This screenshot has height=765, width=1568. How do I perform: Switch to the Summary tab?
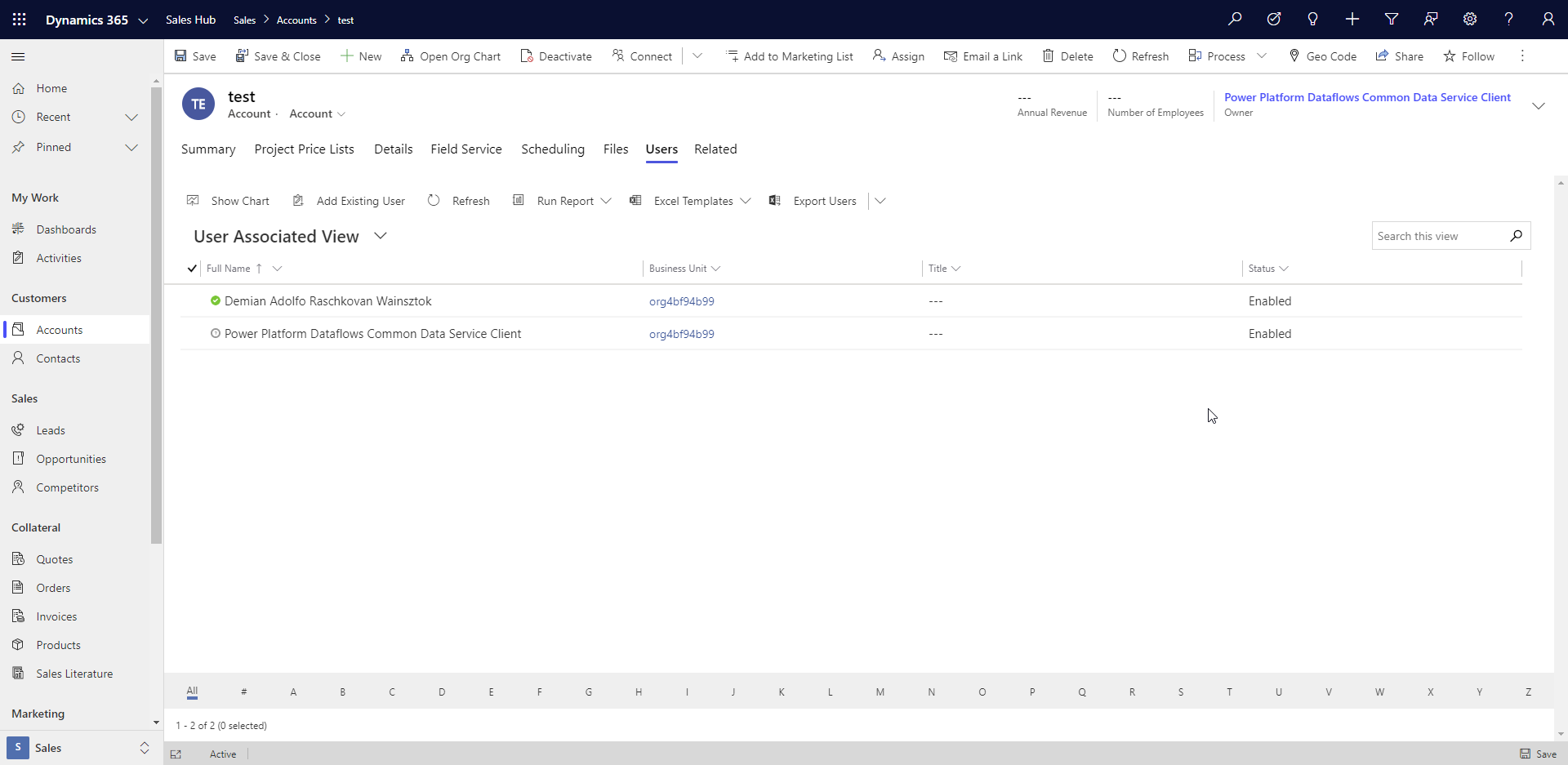[x=207, y=149]
